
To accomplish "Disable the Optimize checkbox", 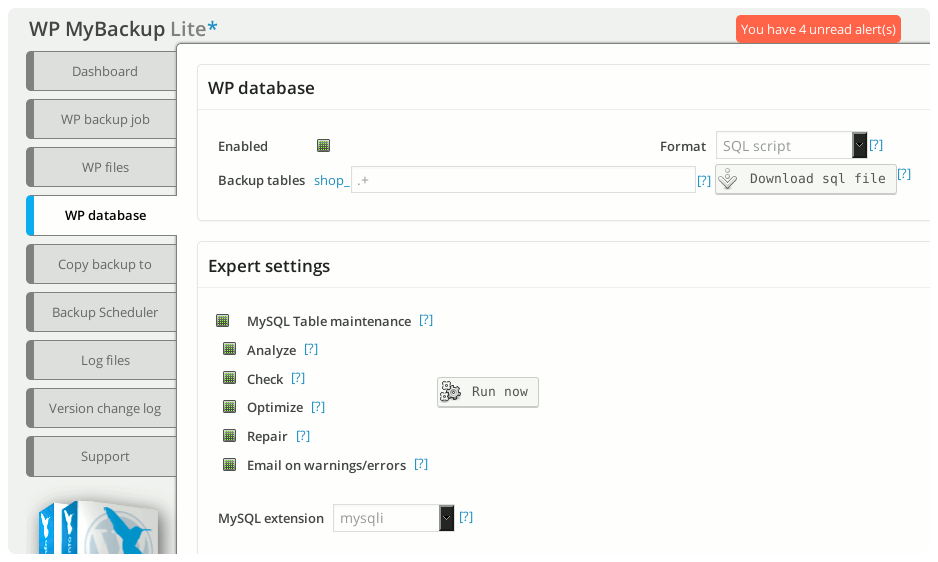I will [230, 407].
